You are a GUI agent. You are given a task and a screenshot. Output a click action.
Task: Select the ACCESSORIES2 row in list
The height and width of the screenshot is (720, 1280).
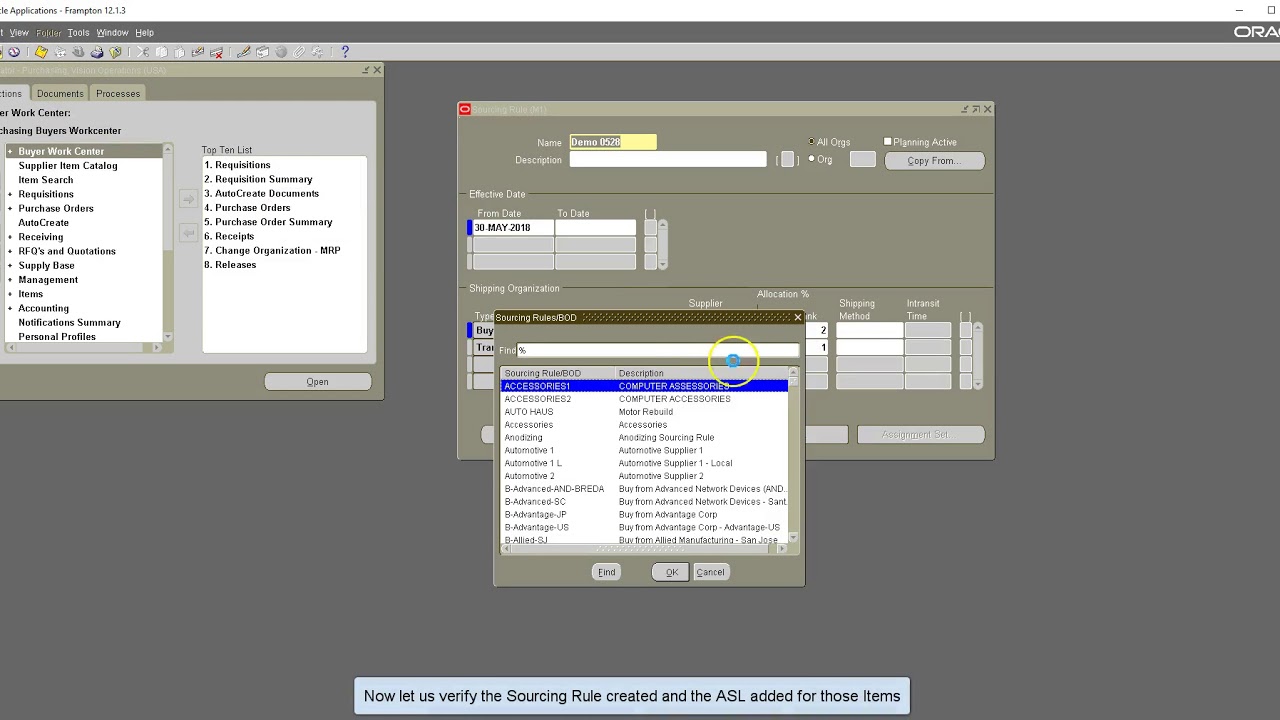coord(645,399)
